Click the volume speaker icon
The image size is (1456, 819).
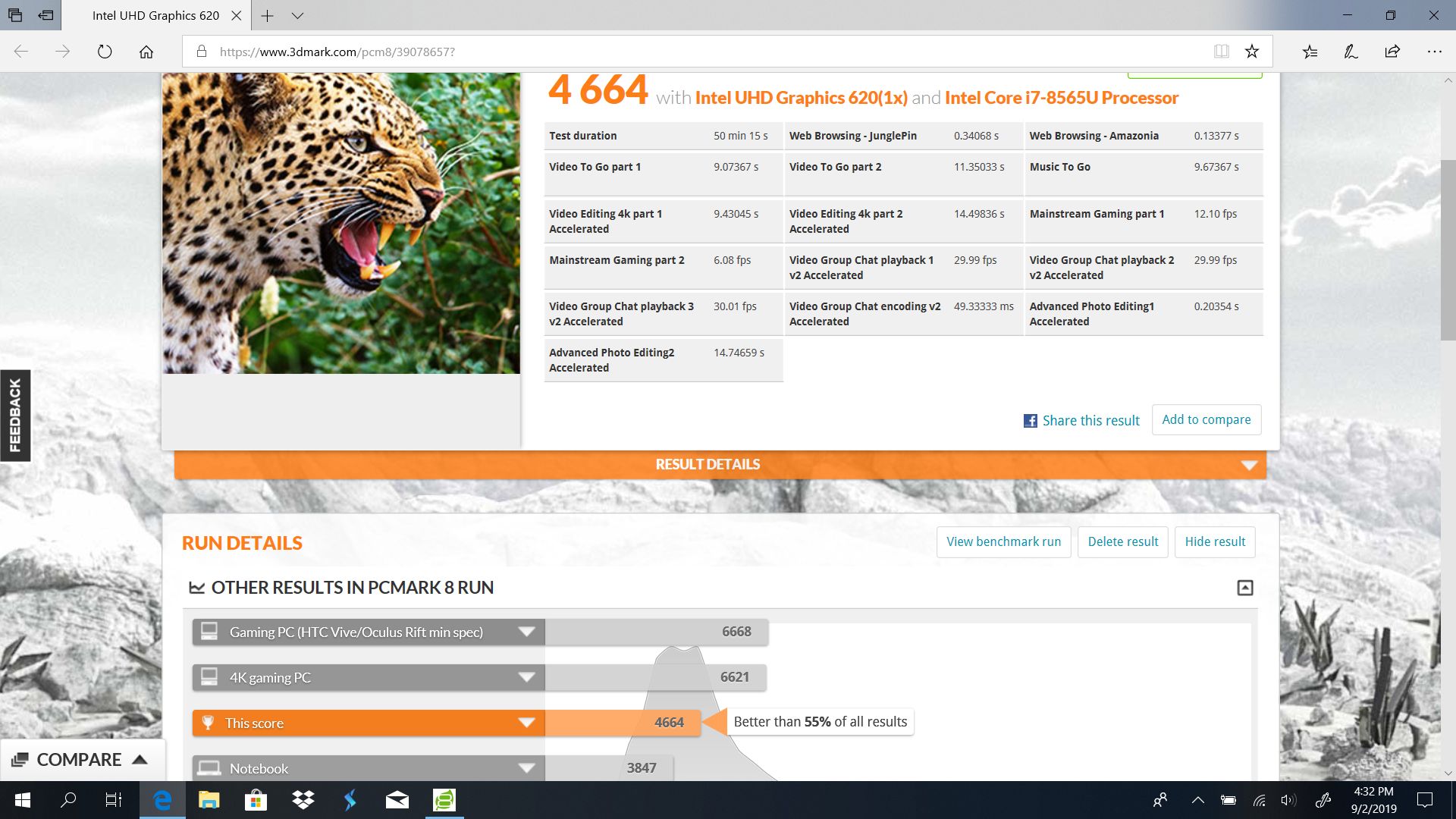pyautogui.click(x=1288, y=800)
